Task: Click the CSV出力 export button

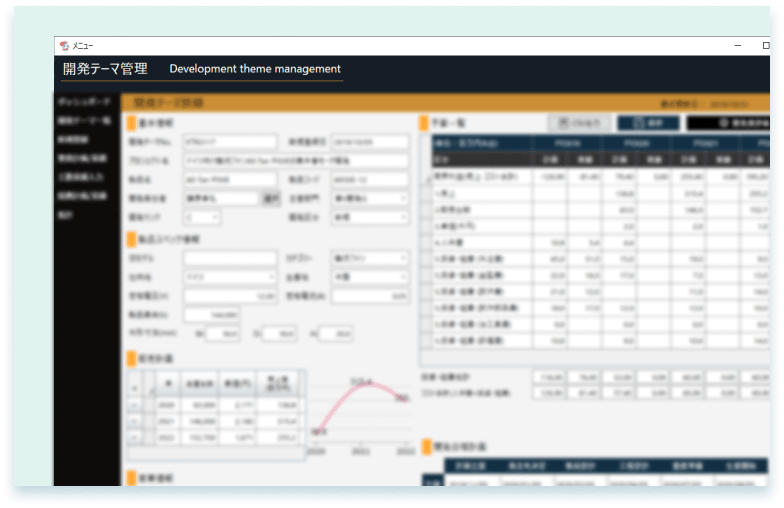Action: (579, 123)
